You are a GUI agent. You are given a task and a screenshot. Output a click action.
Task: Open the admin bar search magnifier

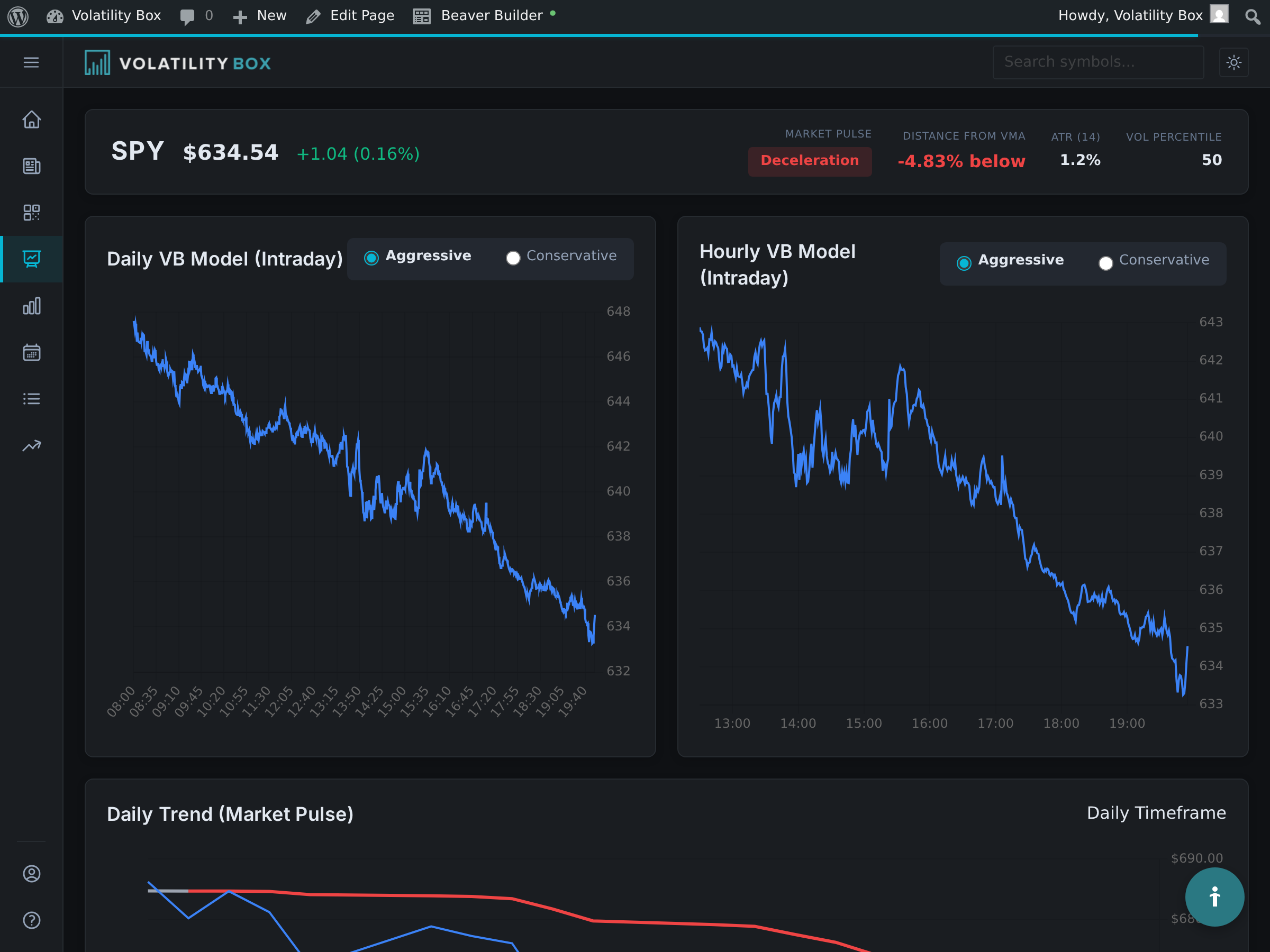(x=1252, y=16)
